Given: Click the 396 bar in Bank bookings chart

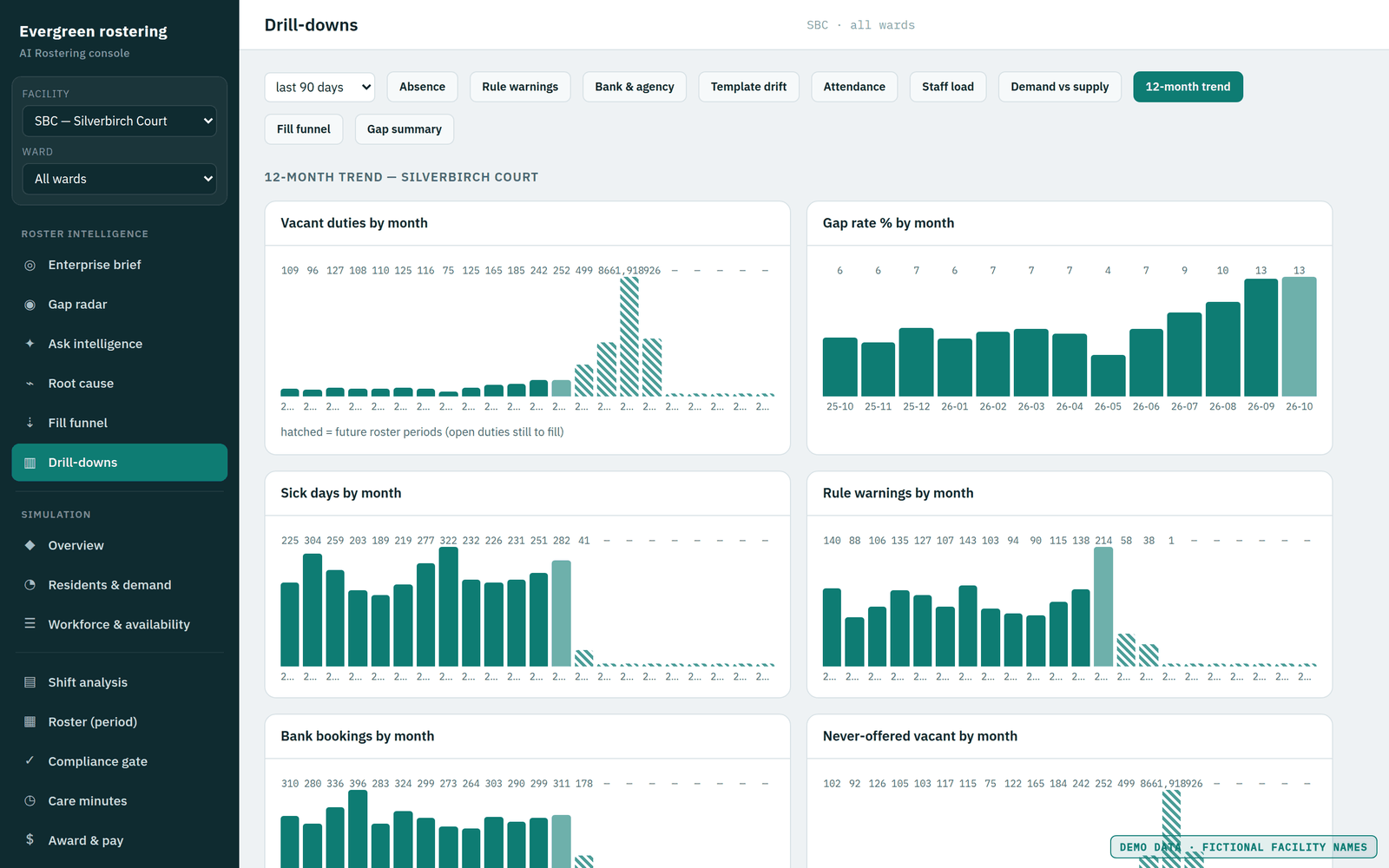Looking at the screenshot, I should click(358, 829).
